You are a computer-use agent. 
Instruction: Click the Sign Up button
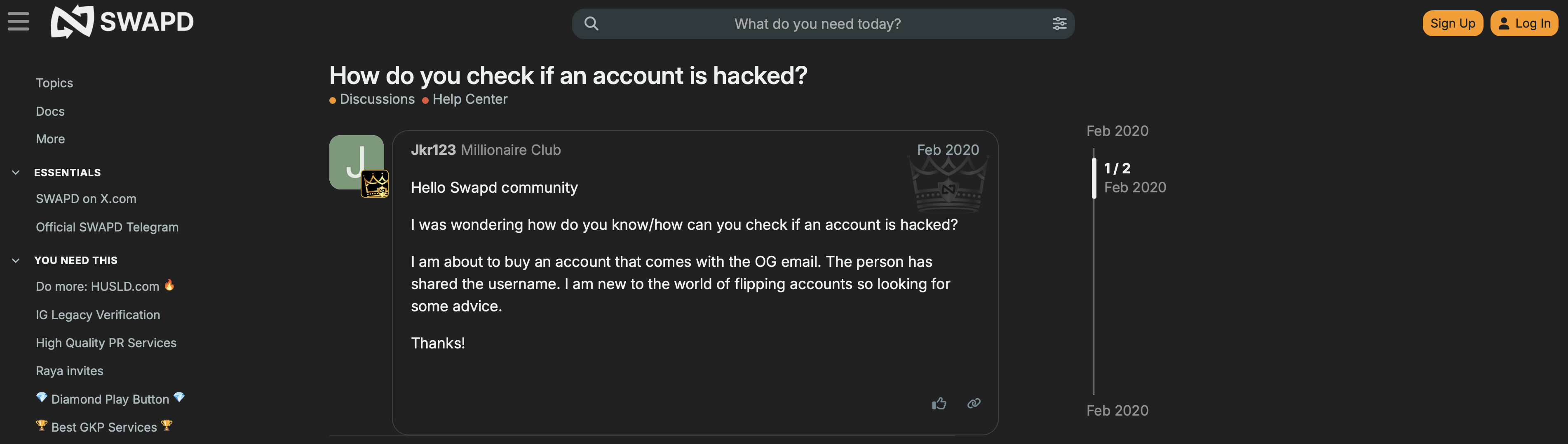tap(1452, 24)
